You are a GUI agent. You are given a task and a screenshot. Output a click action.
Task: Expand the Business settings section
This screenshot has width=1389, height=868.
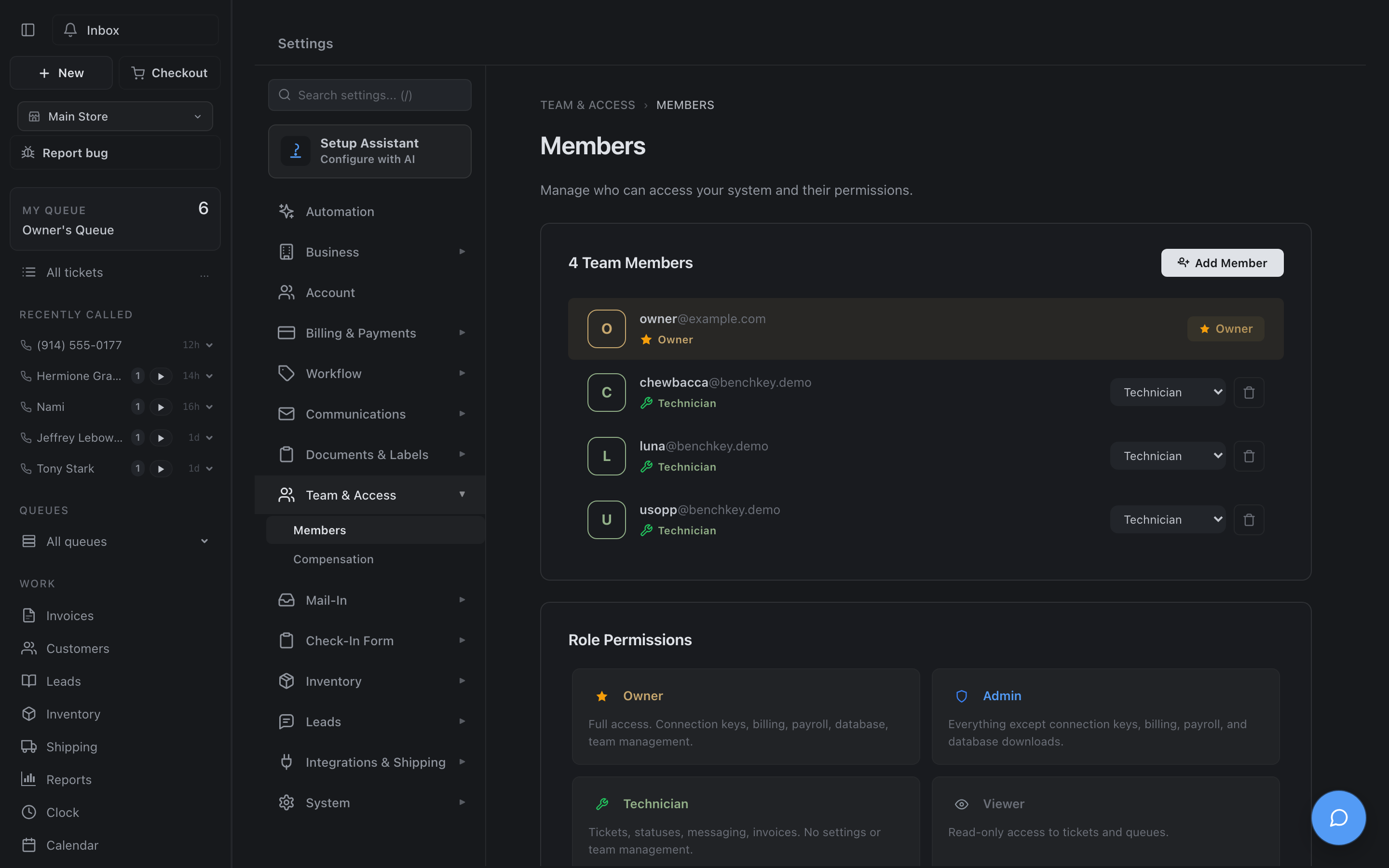(x=370, y=252)
